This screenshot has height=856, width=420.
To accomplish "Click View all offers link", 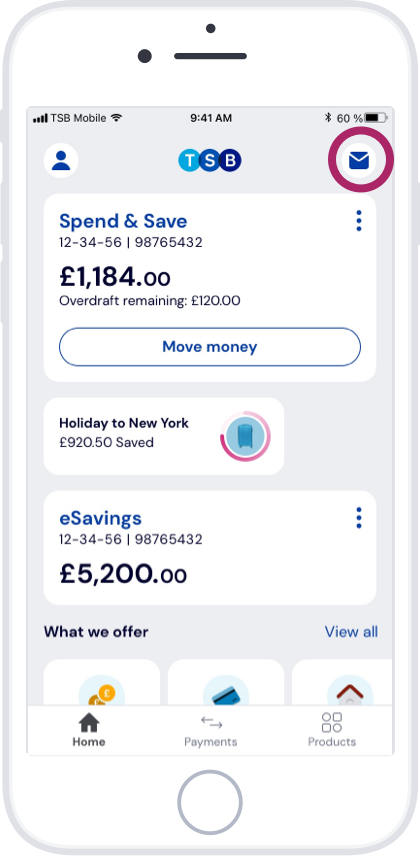I will point(351,632).
